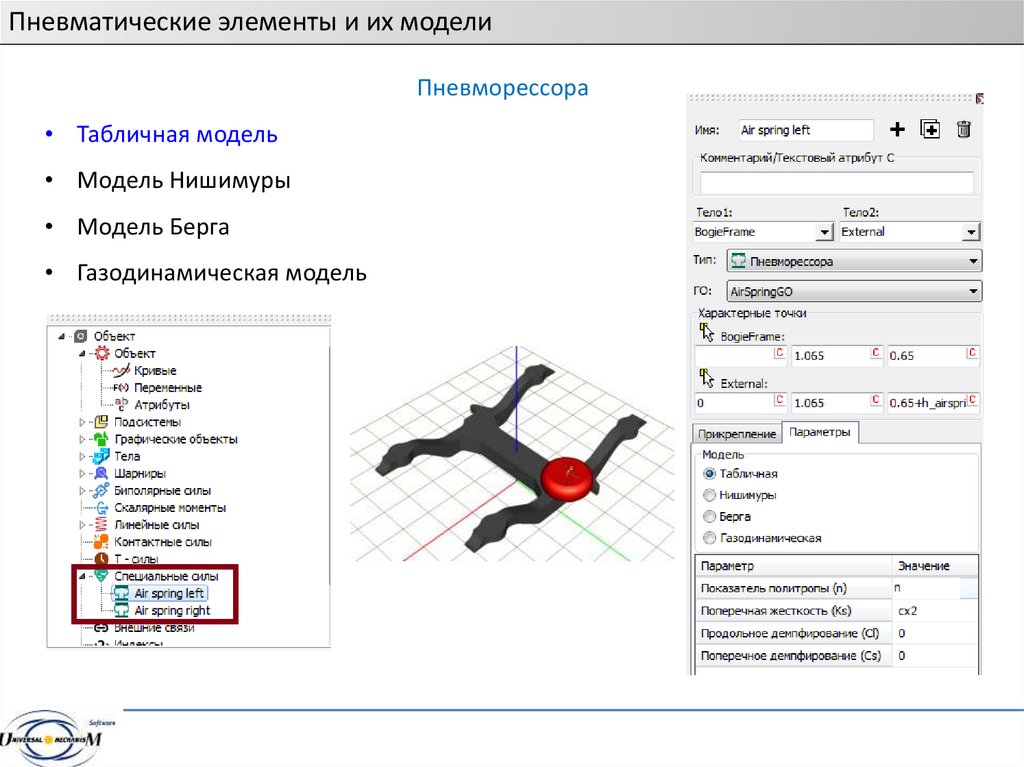Switch to the Прикрепление tab
The image size is (1024, 767).
[738, 434]
